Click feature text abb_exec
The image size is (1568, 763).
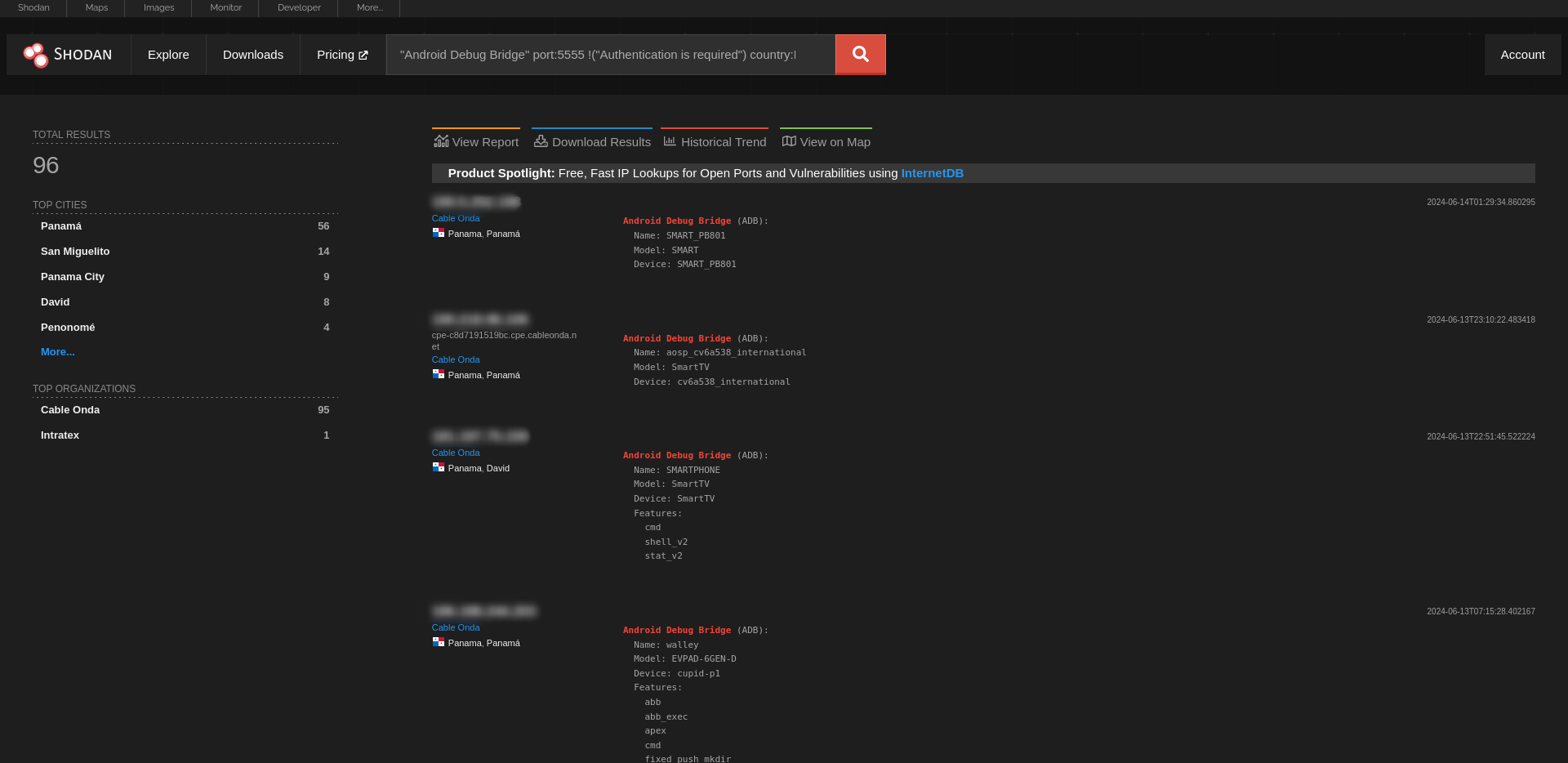tap(666, 717)
